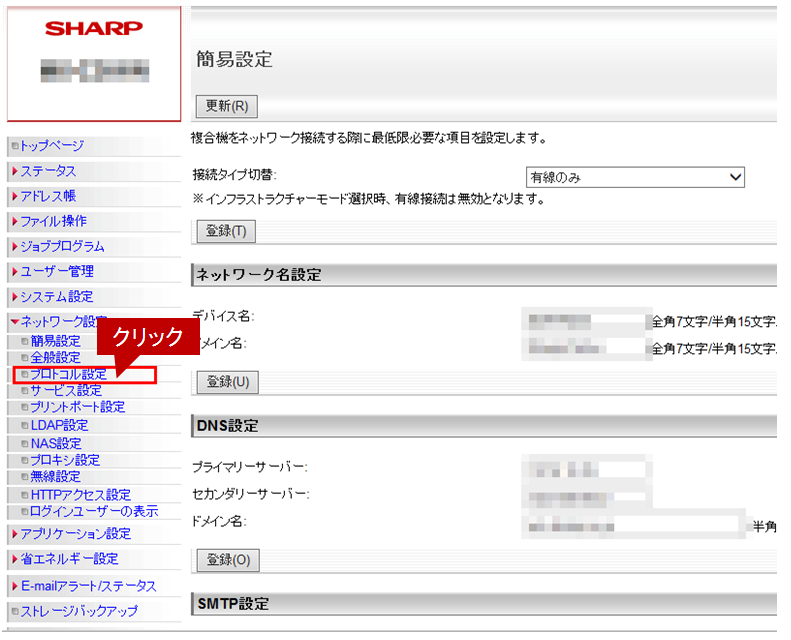The width and height of the screenshot is (791, 640).
Task: Expand the ステータス menu section
Action: click(x=48, y=171)
